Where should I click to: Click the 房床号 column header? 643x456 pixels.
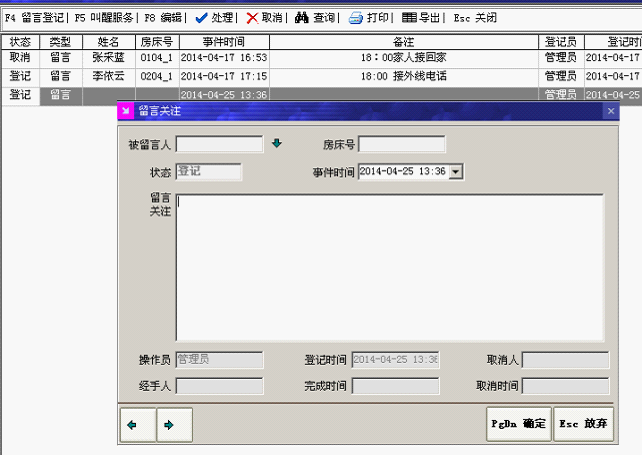[x=157, y=42]
